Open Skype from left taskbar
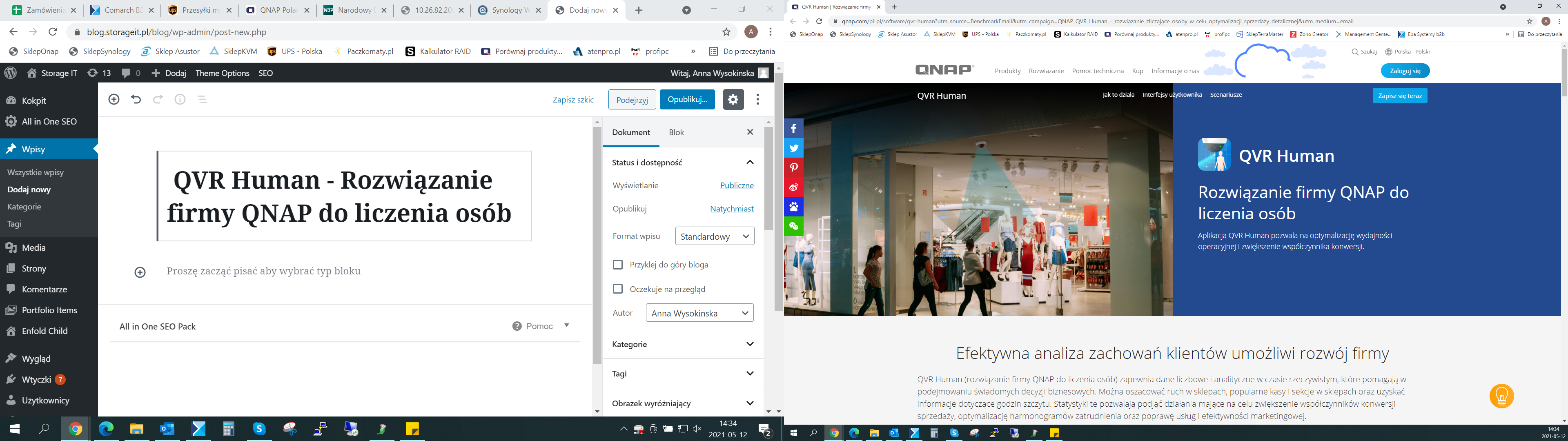1568x441 pixels. [259, 429]
